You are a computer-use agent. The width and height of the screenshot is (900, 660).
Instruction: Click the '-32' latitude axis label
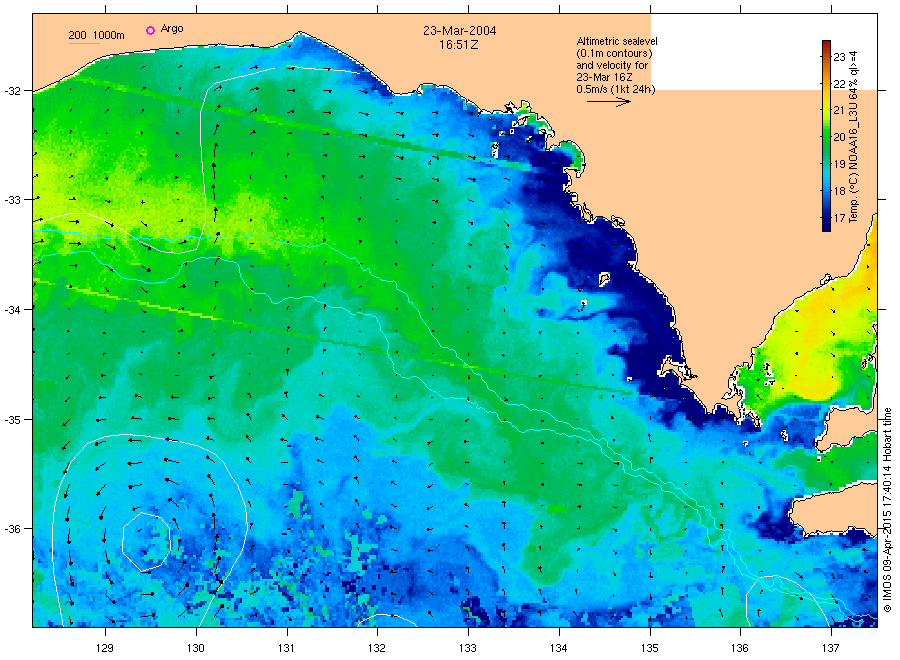pos(12,91)
